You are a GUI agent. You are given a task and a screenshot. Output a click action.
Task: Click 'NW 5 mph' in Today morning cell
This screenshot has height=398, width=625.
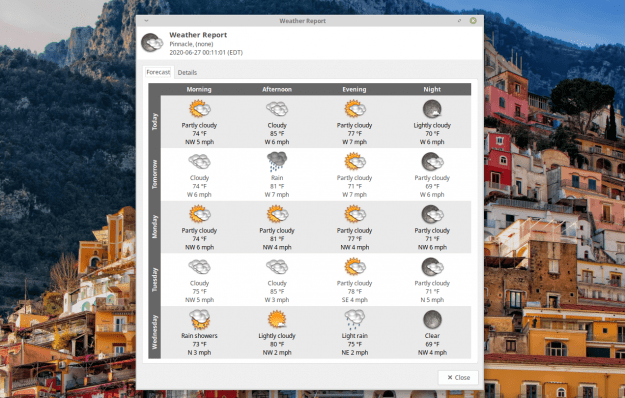coord(199,142)
